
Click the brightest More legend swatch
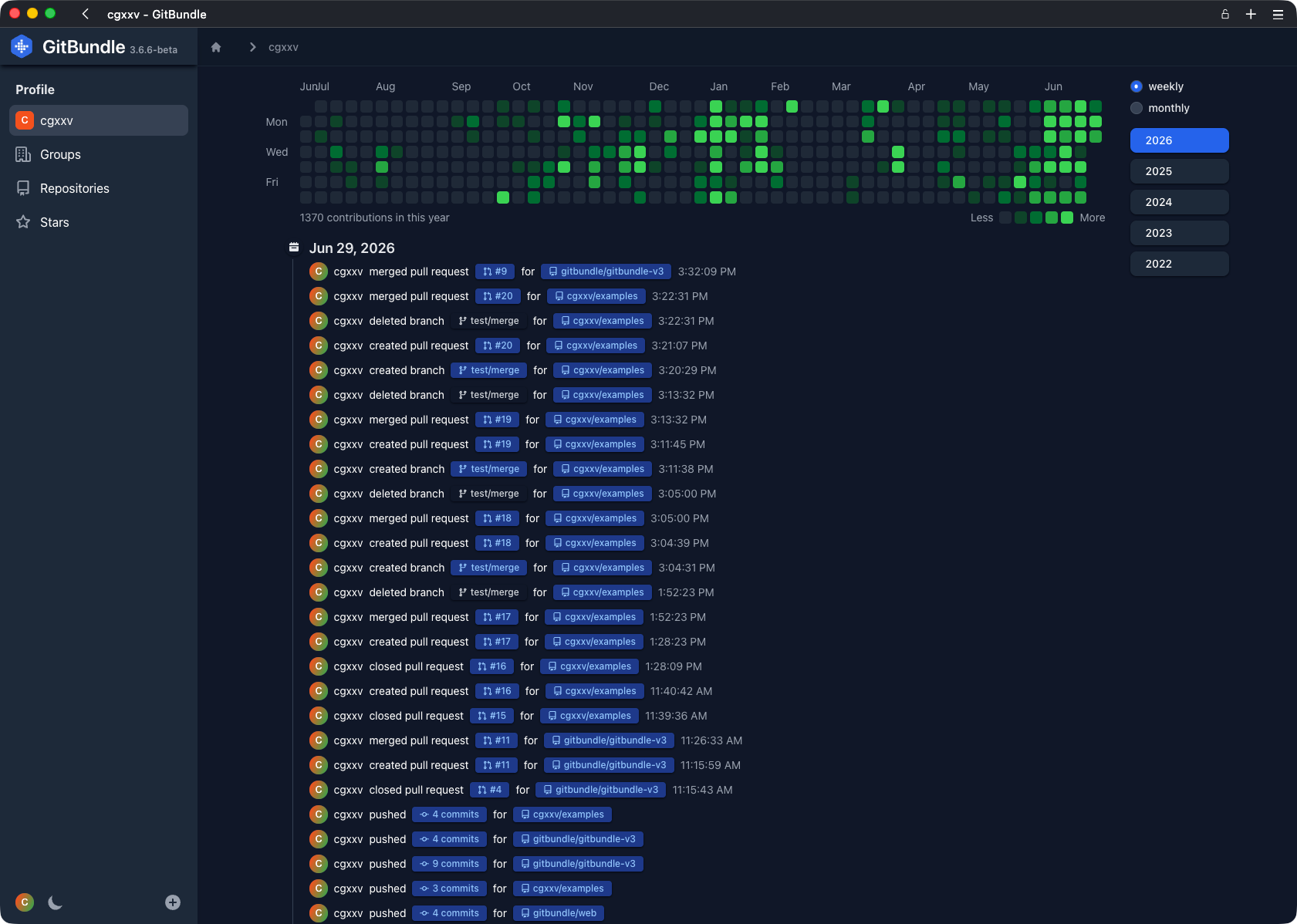(1067, 218)
